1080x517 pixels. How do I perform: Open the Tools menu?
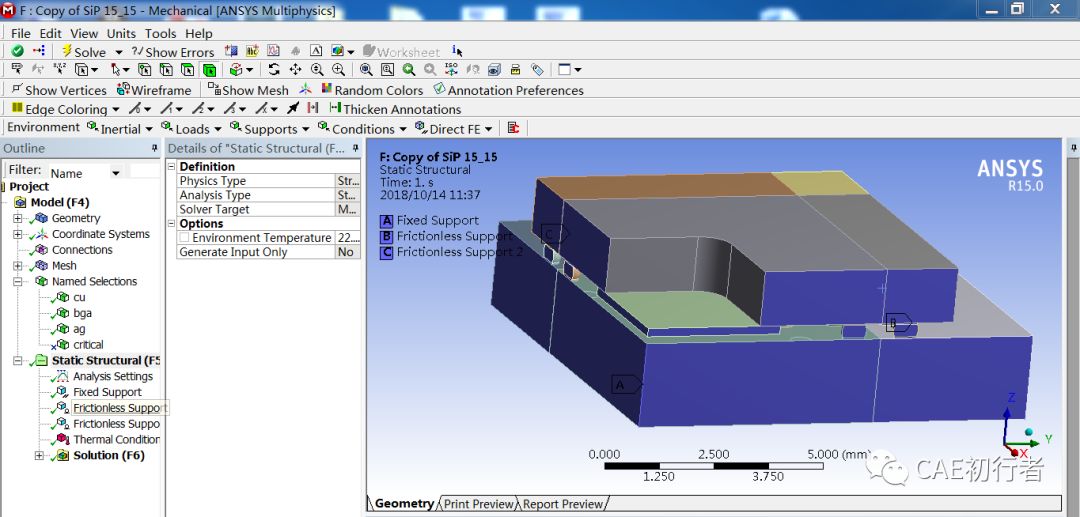pos(160,34)
